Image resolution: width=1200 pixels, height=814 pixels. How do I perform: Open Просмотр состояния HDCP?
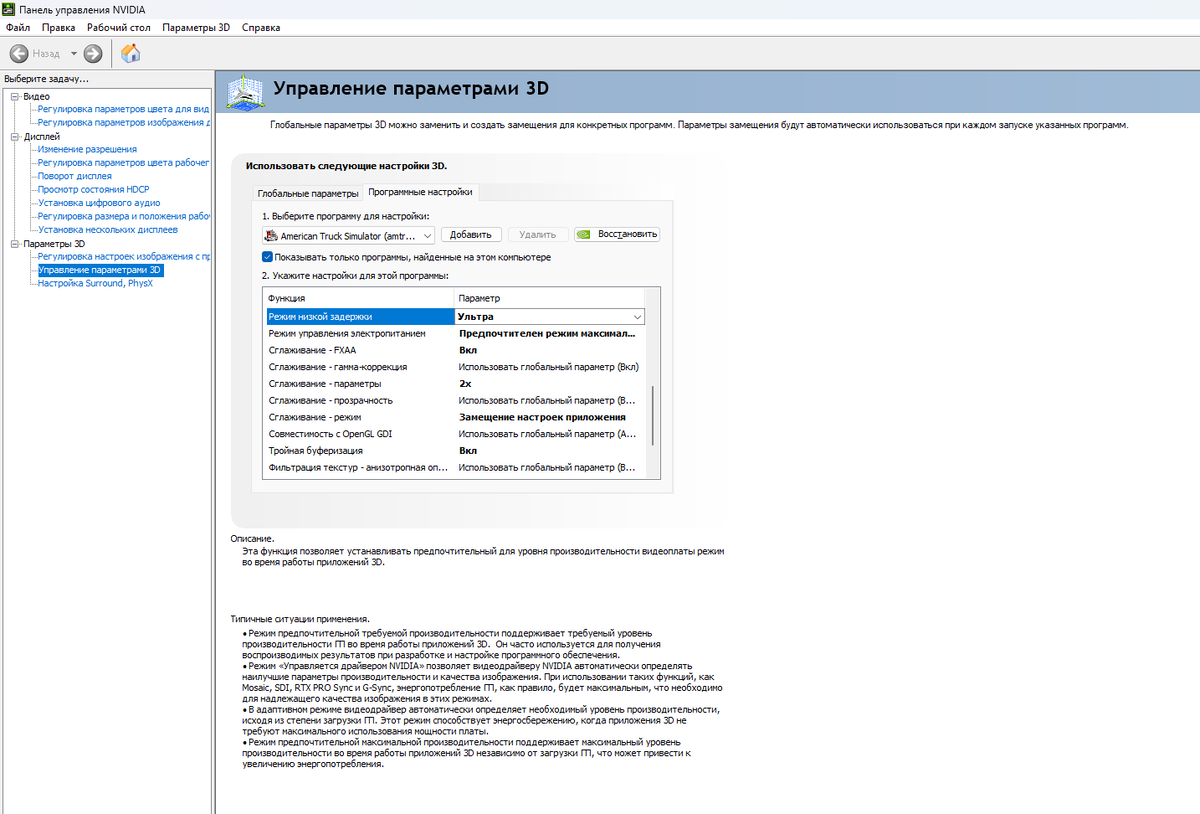click(93, 189)
